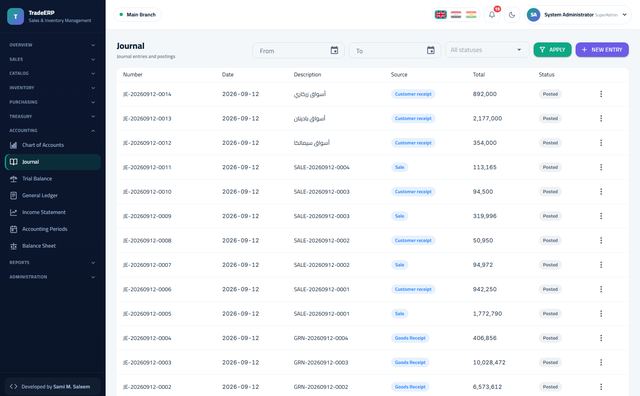The width and height of the screenshot is (640, 396).
Task: Open row actions for JE-20260912-0004
Action: [x=601, y=338]
